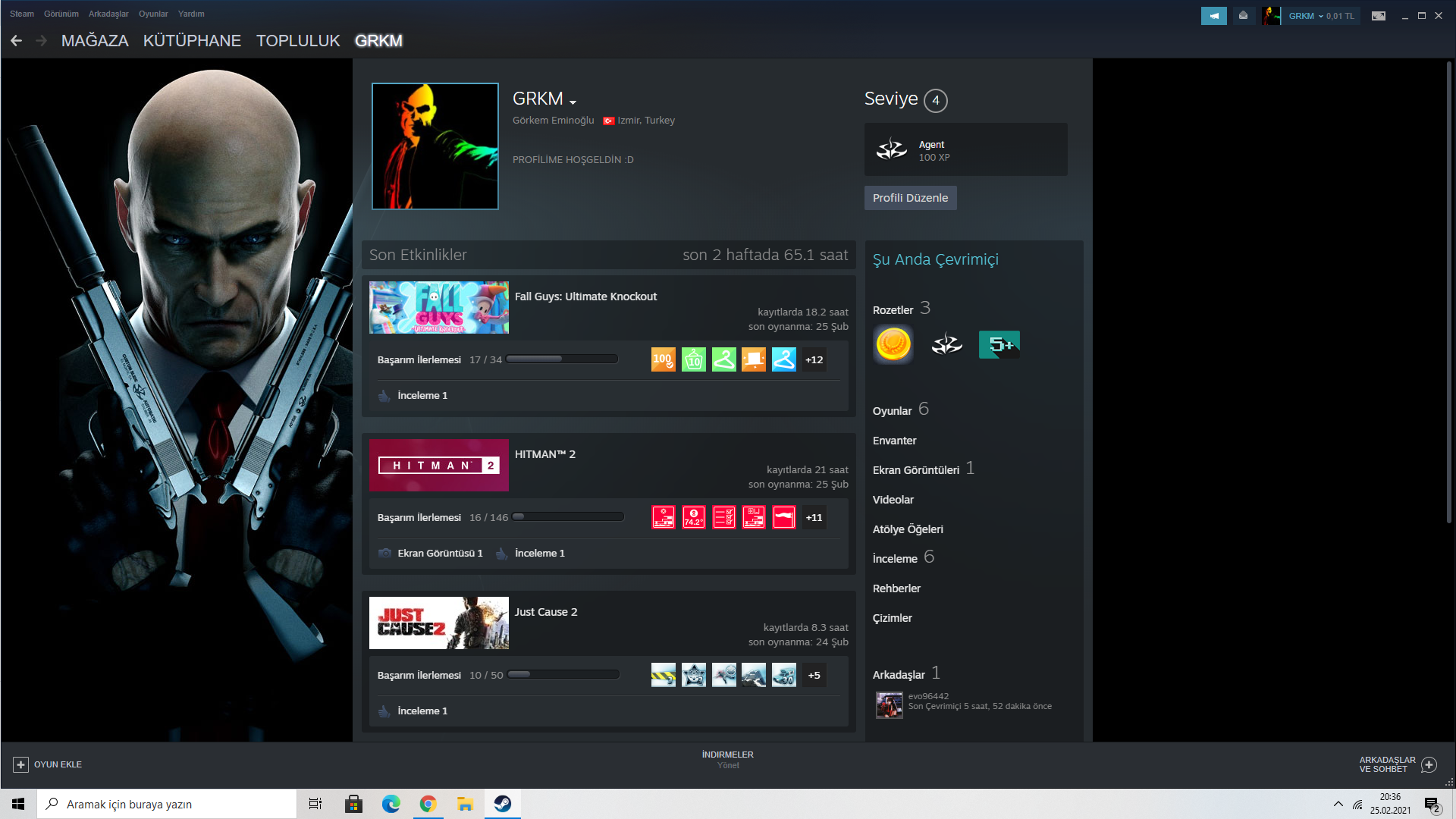Switch to the TOPLULUK tab
The width and height of the screenshot is (1456, 819).
(298, 41)
